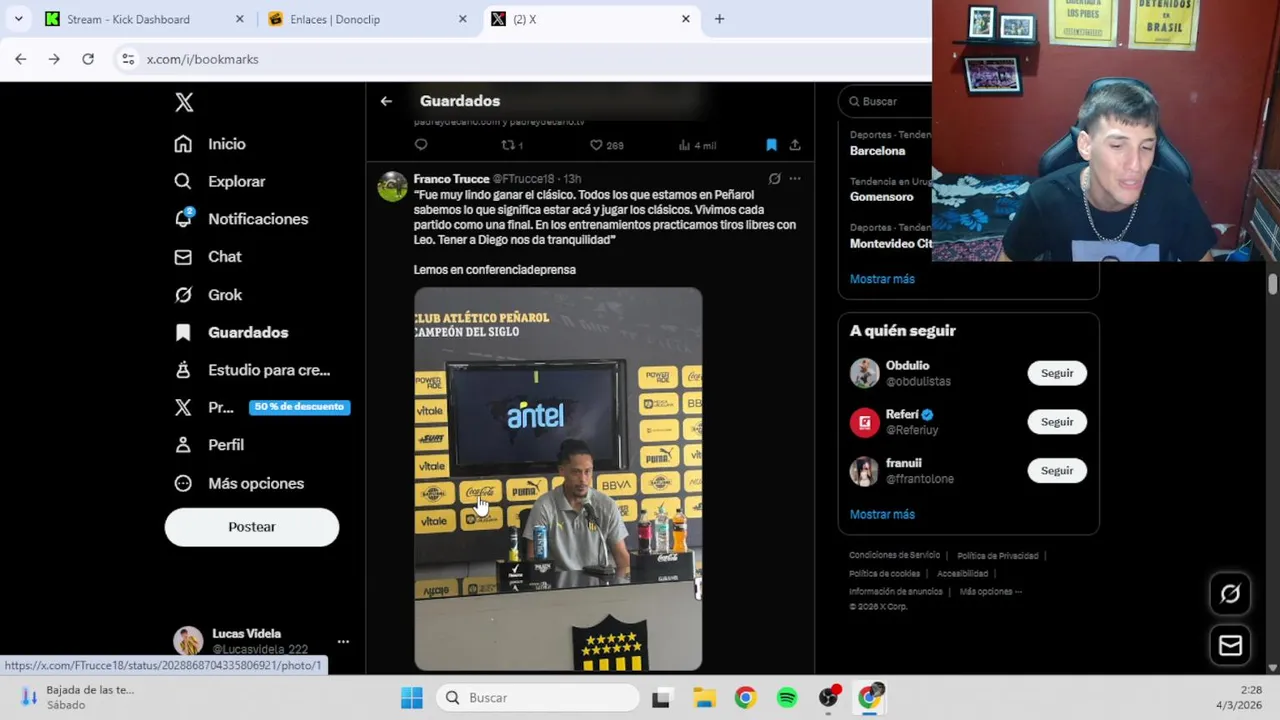Click the X logo in sidebar
This screenshot has width=1280, height=720.
click(184, 102)
